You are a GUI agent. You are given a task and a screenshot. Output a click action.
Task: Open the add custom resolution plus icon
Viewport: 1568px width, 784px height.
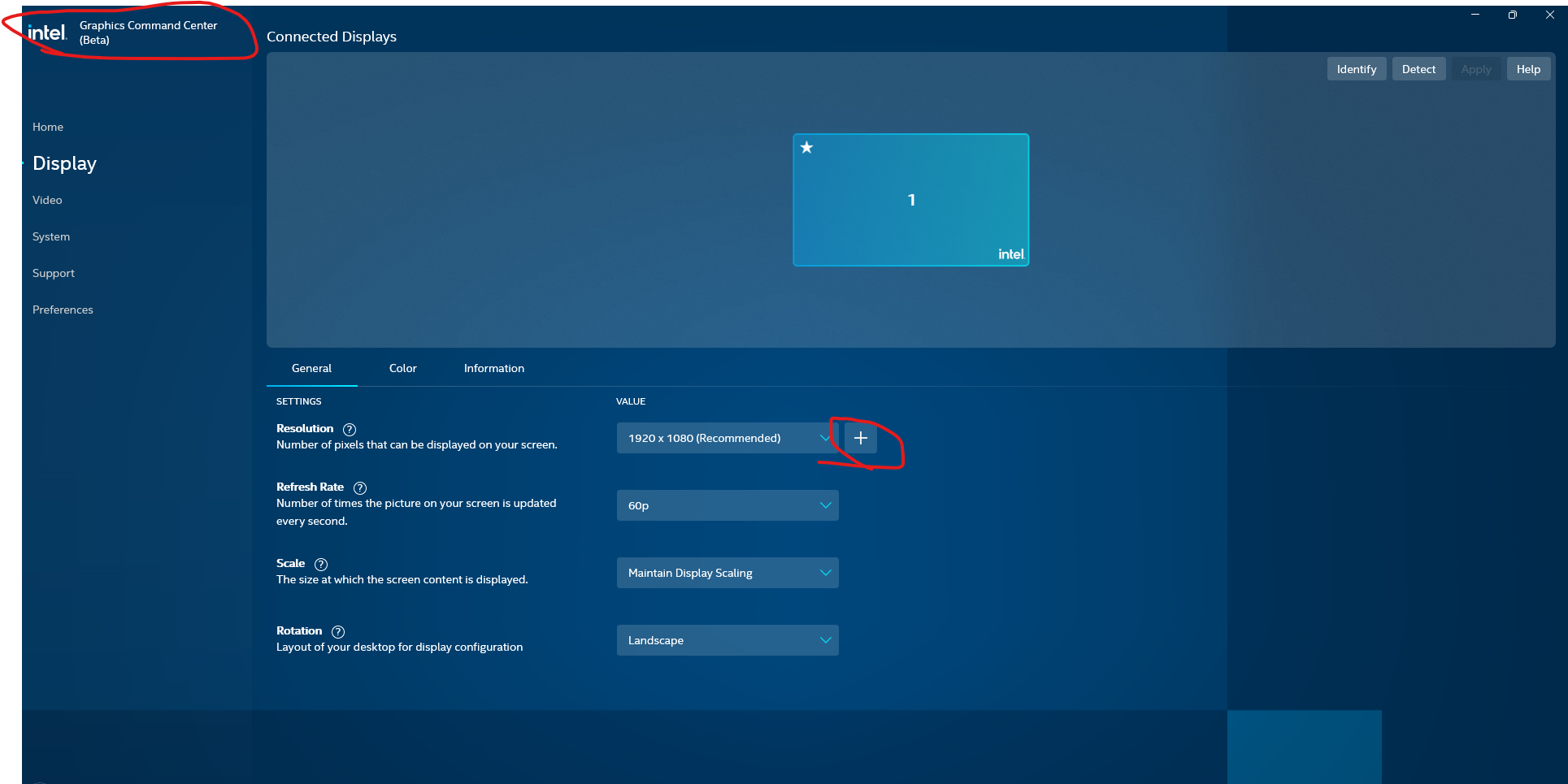tap(861, 438)
